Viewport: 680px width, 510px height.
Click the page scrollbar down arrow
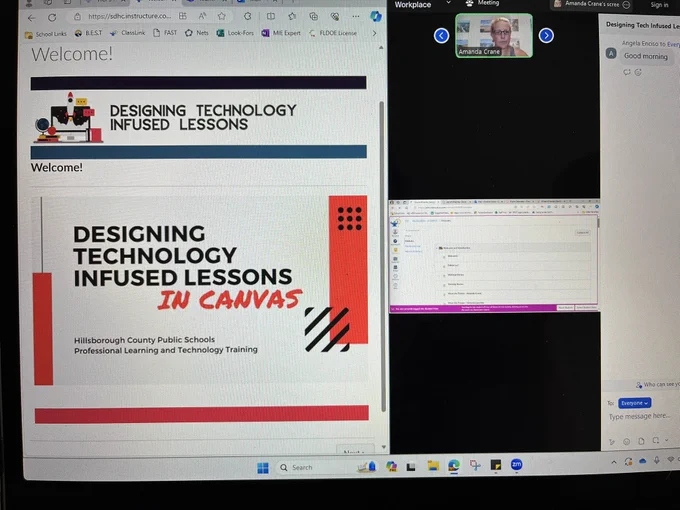coord(383,447)
